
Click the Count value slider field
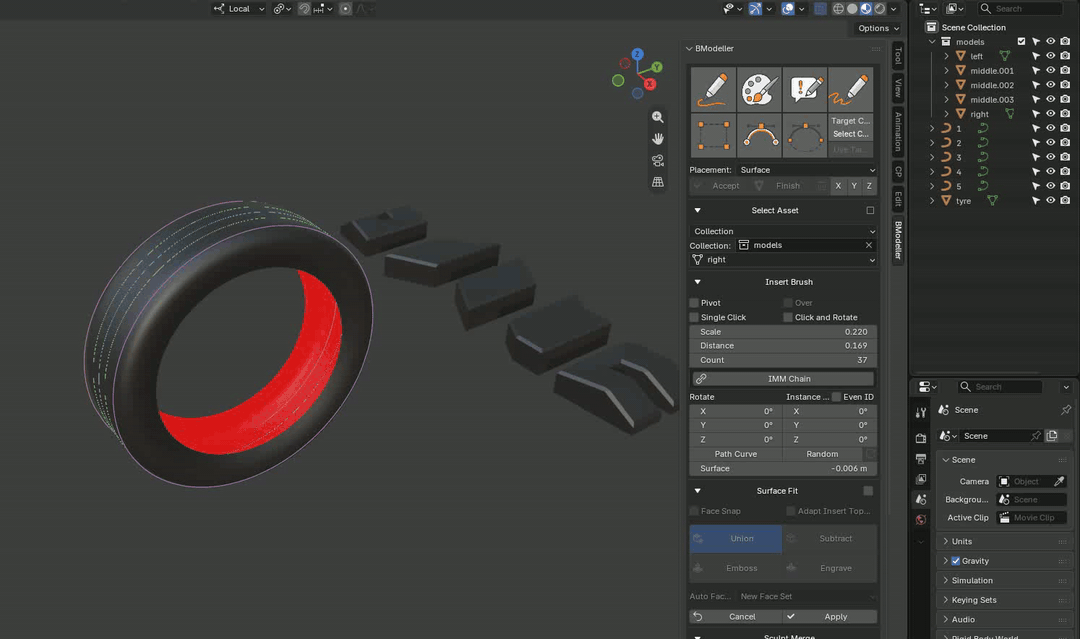coord(783,360)
